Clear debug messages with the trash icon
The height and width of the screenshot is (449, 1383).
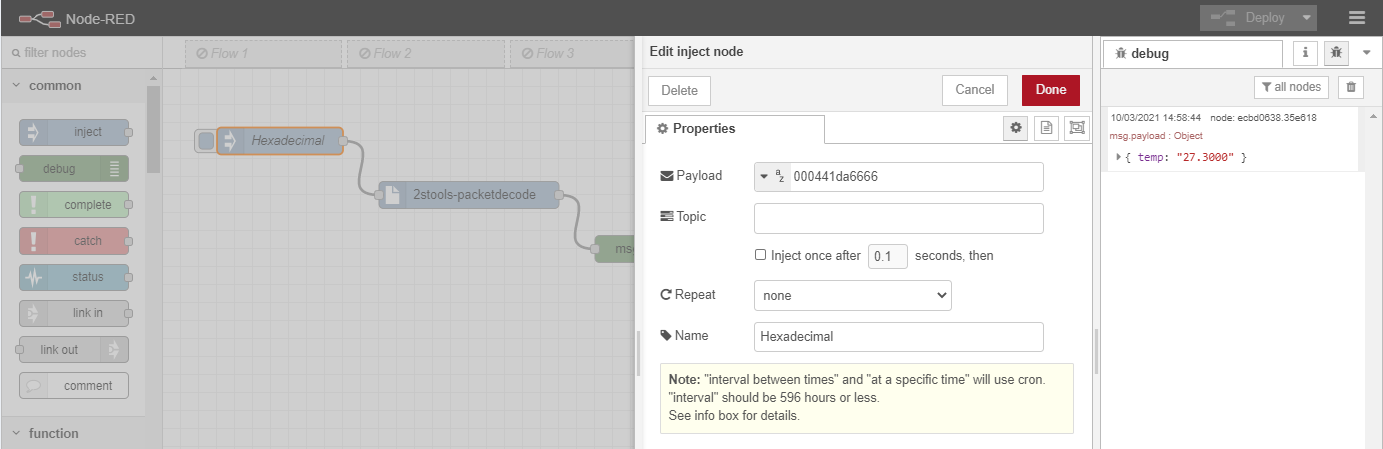(x=1351, y=87)
